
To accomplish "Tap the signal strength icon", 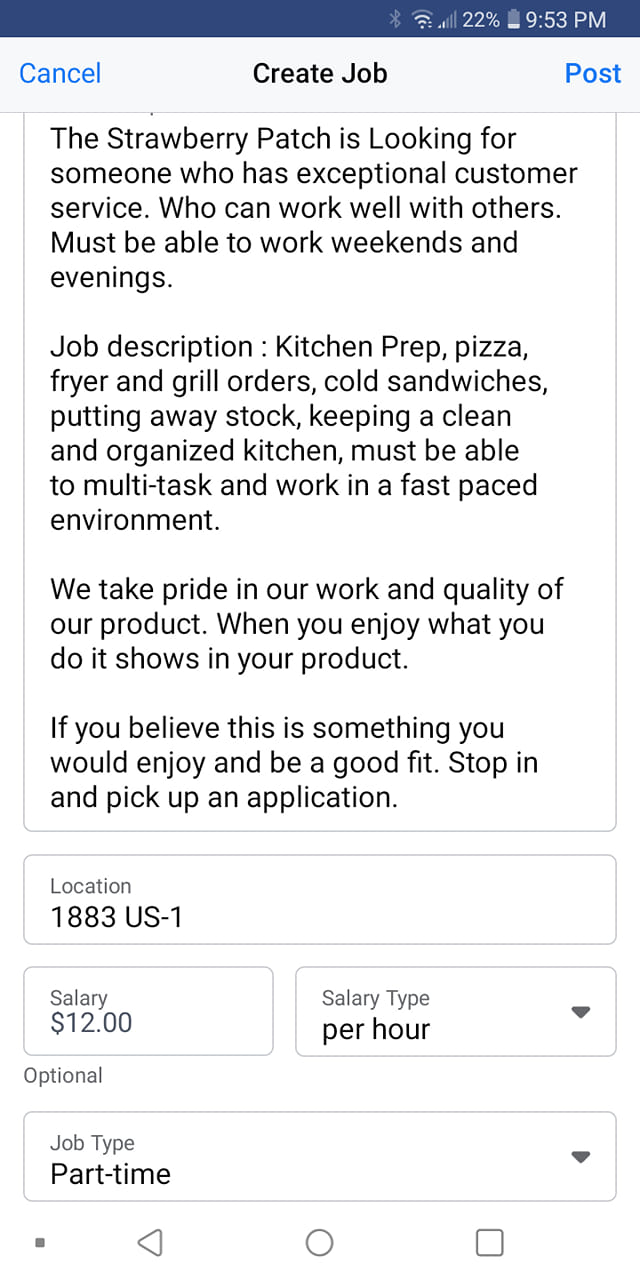I will 447,19.
